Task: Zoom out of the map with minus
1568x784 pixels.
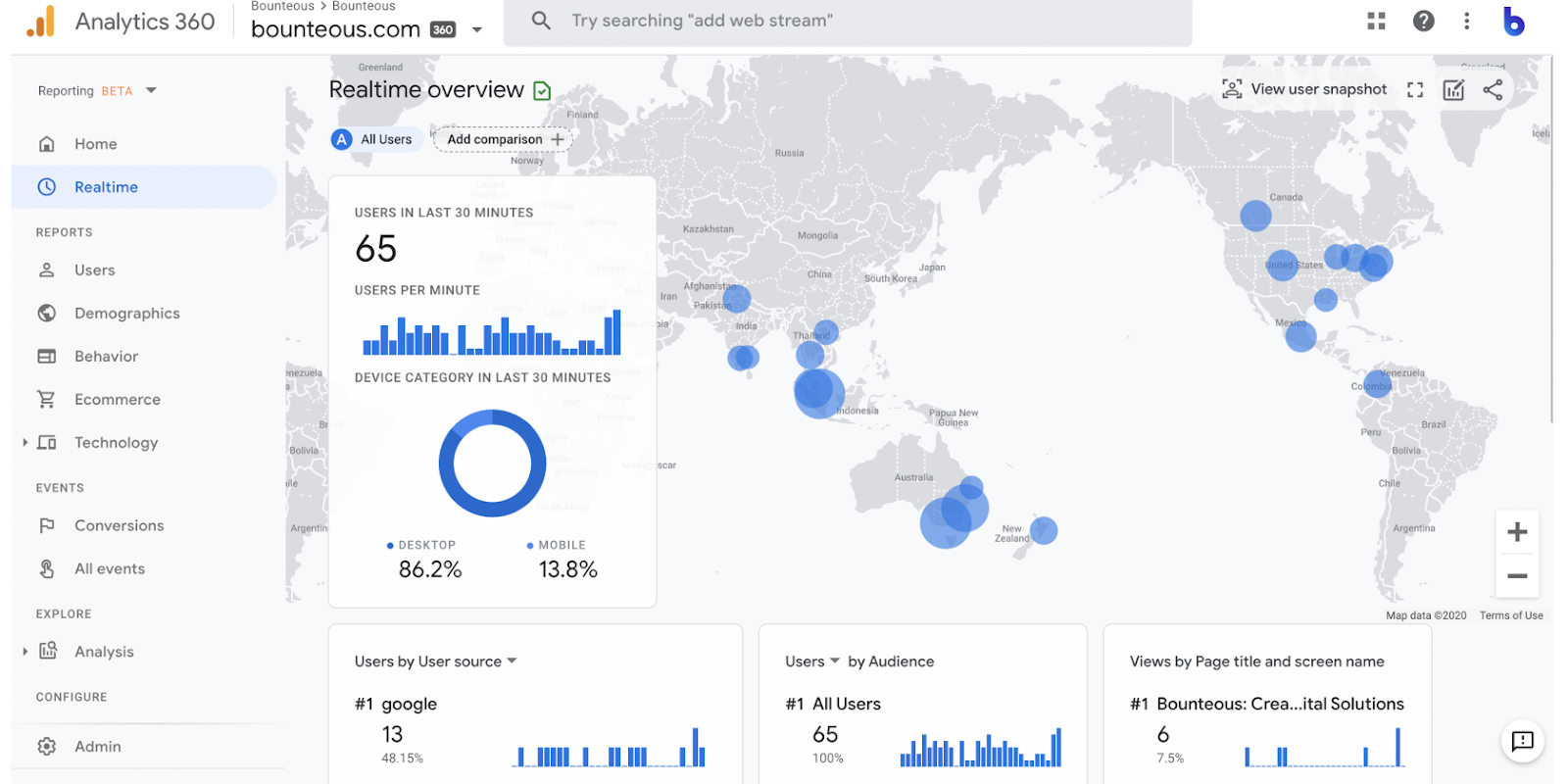Action: tap(1517, 576)
